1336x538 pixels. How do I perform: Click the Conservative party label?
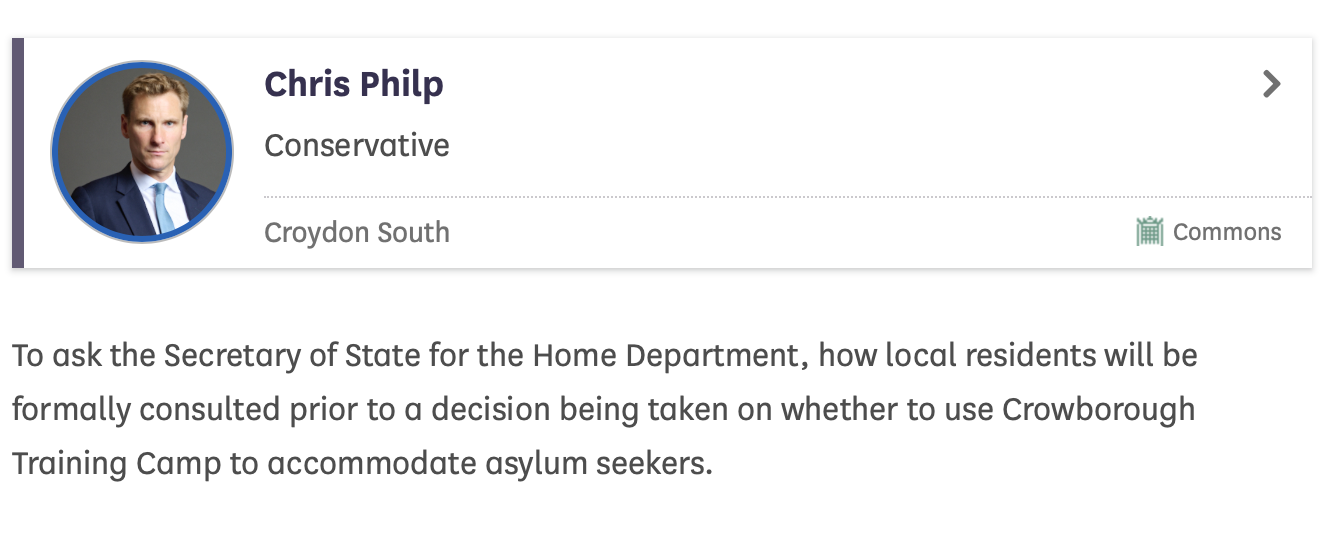point(357,145)
